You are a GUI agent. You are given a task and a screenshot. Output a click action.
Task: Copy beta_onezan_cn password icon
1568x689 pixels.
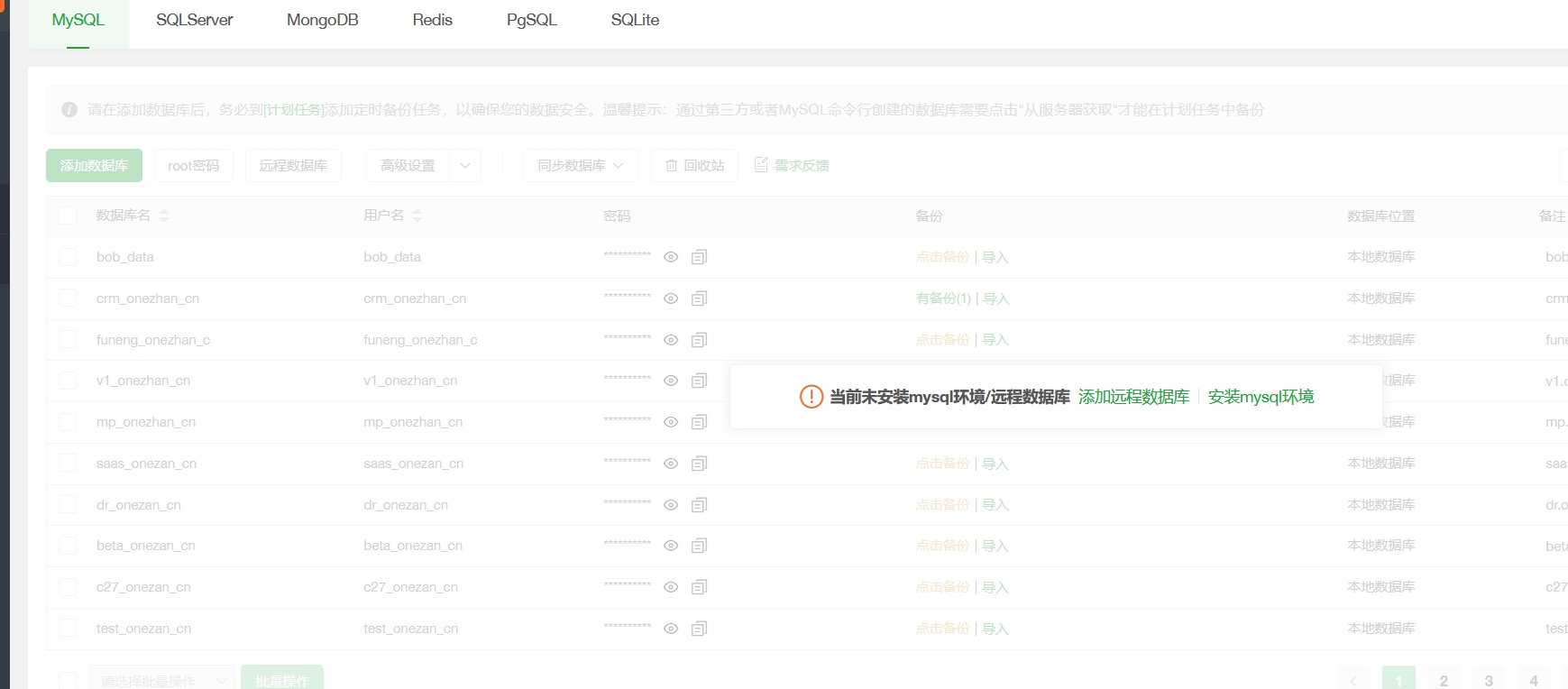(x=699, y=546)
